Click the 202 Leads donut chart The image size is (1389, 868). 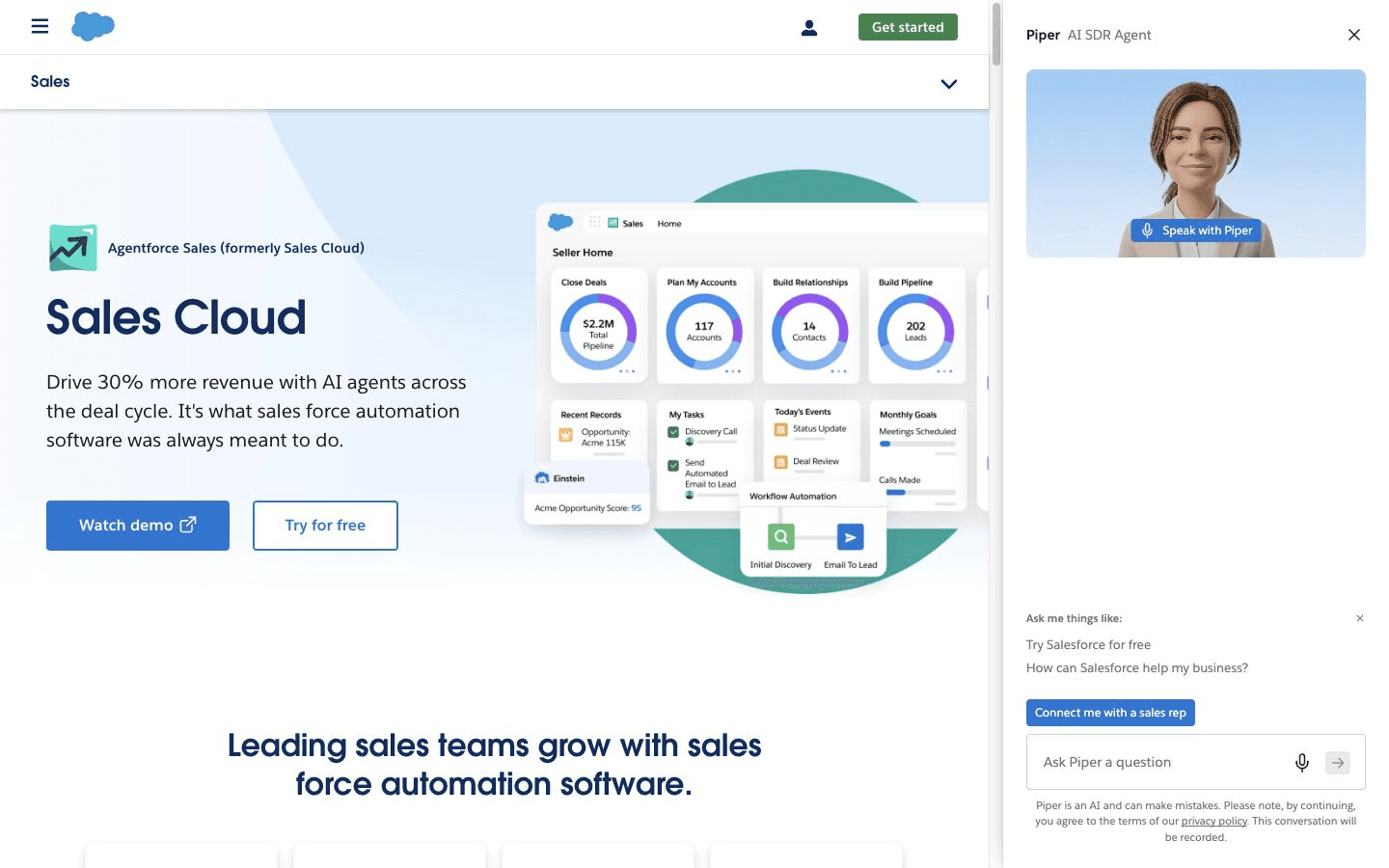pyautogui.click(x=915, y=332)
